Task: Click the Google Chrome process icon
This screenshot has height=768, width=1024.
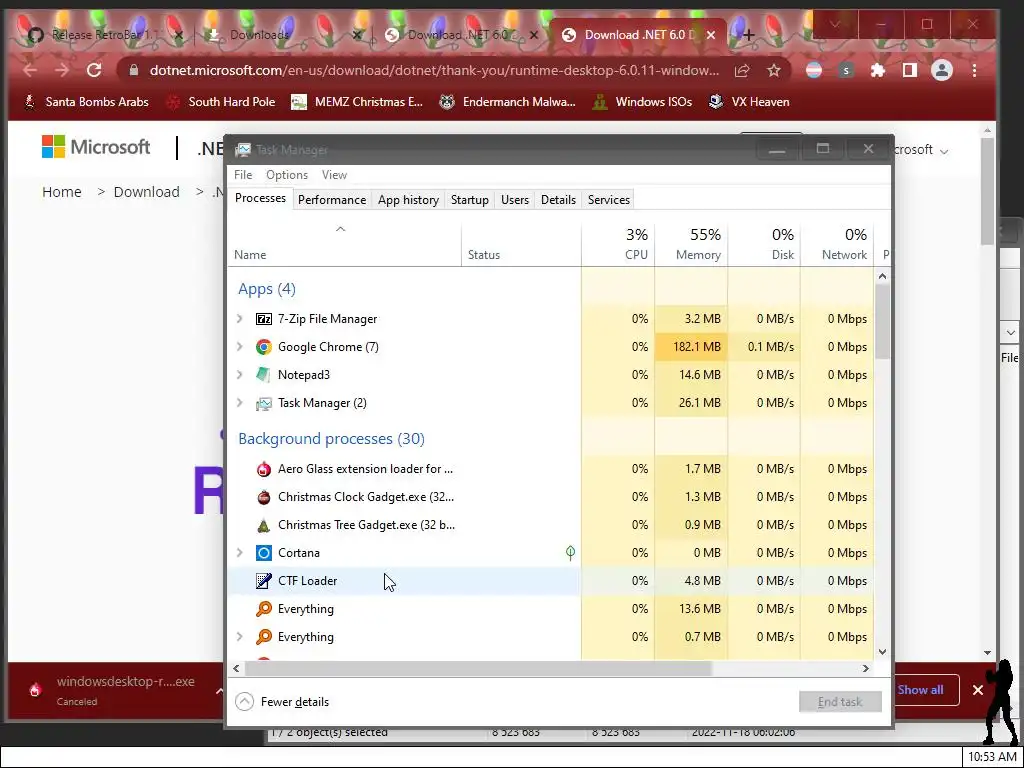Action: point(264,347)
